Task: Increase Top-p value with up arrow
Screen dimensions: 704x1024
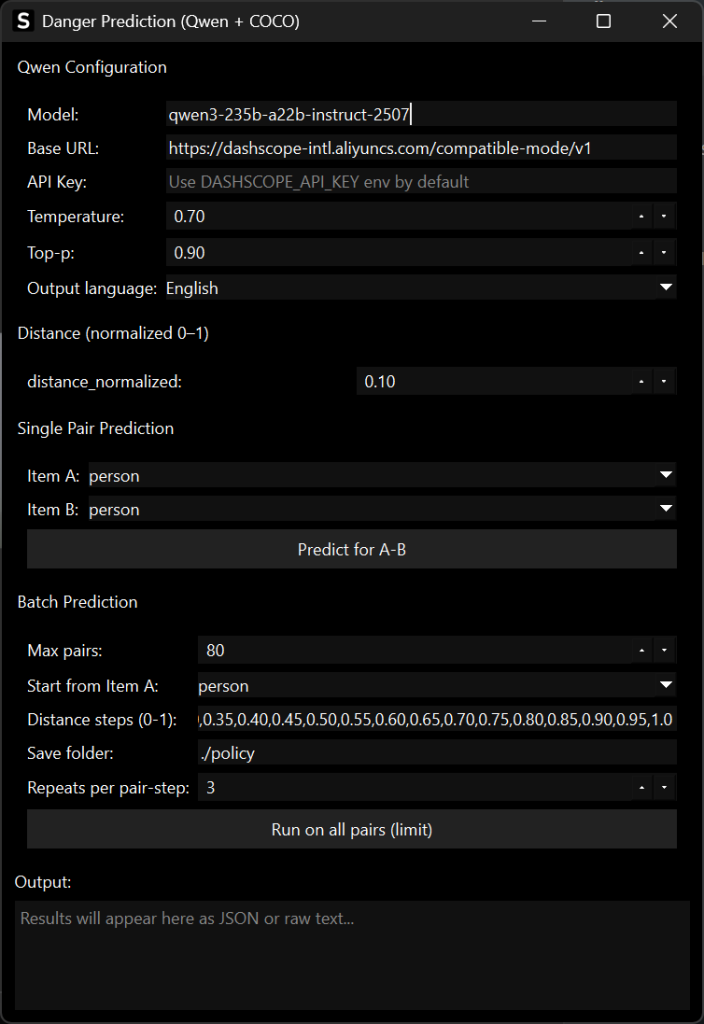Action: [641, 253]
